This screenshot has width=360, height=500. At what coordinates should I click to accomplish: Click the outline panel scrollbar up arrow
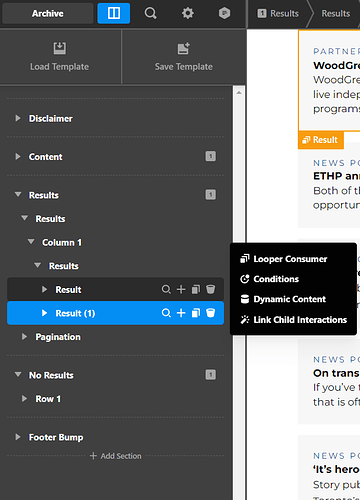(x=239, y=93)
